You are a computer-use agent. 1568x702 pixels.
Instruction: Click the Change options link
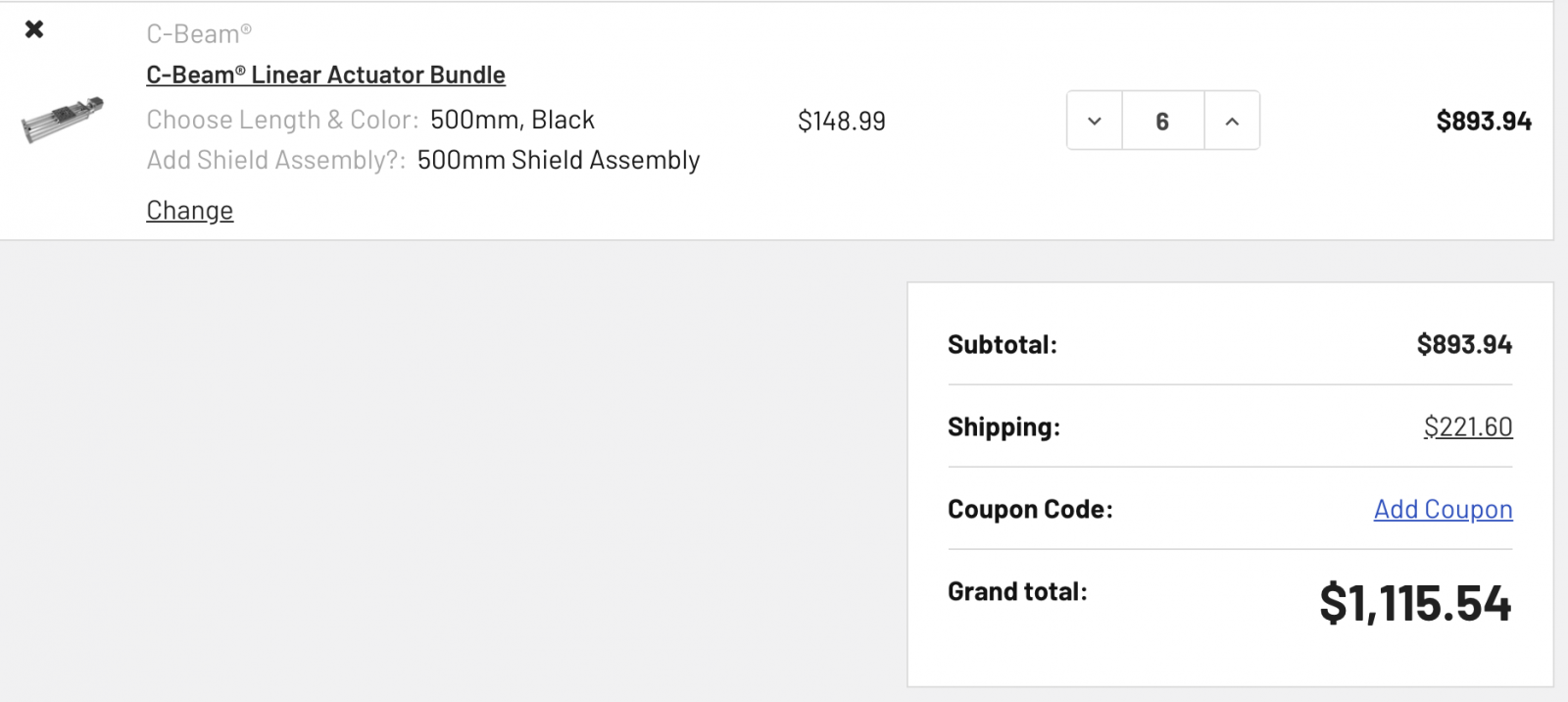click(x=190, y=210)
